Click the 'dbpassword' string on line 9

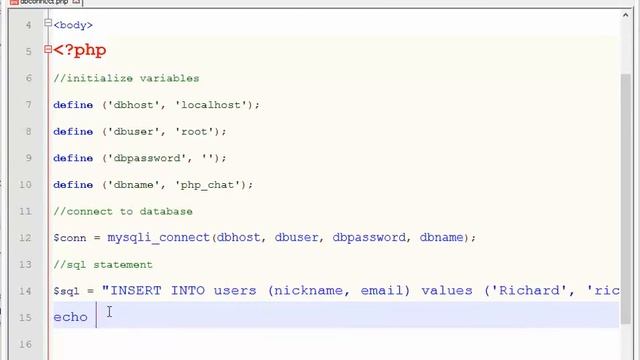(x=147, y=158)
